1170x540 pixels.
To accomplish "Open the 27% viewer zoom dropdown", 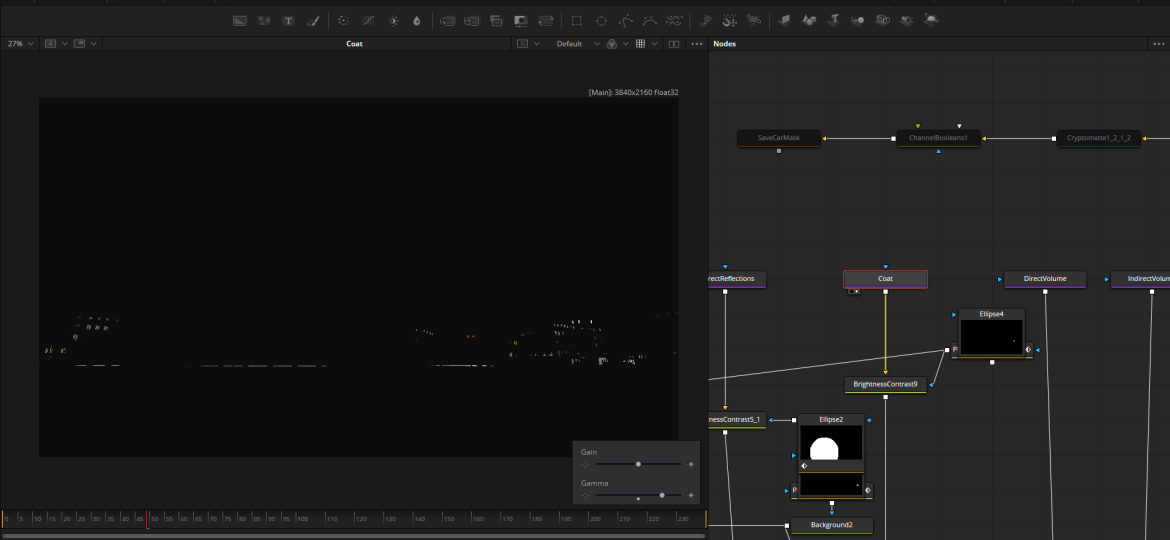I will 20,44.
